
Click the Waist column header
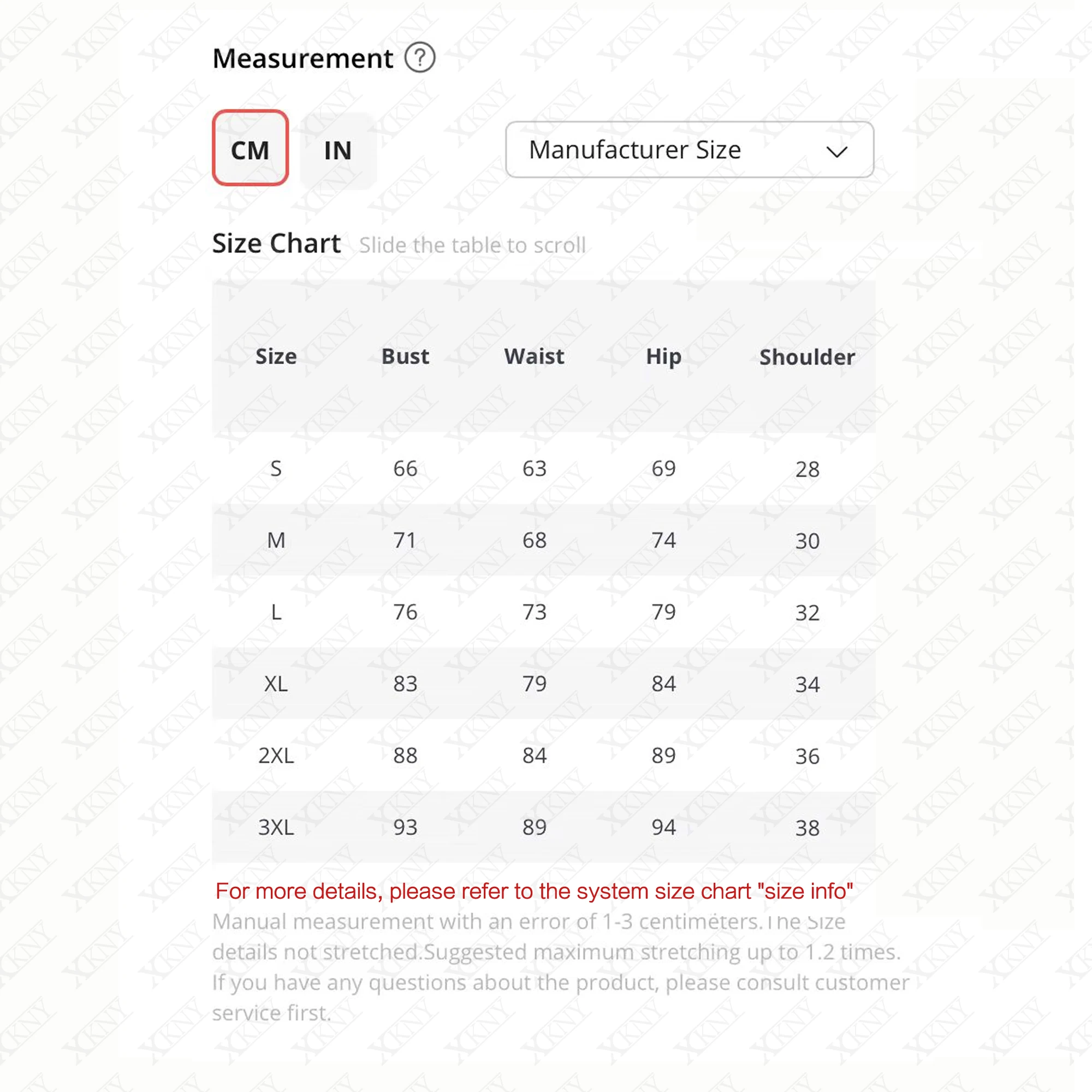click(x=533, y=357)
